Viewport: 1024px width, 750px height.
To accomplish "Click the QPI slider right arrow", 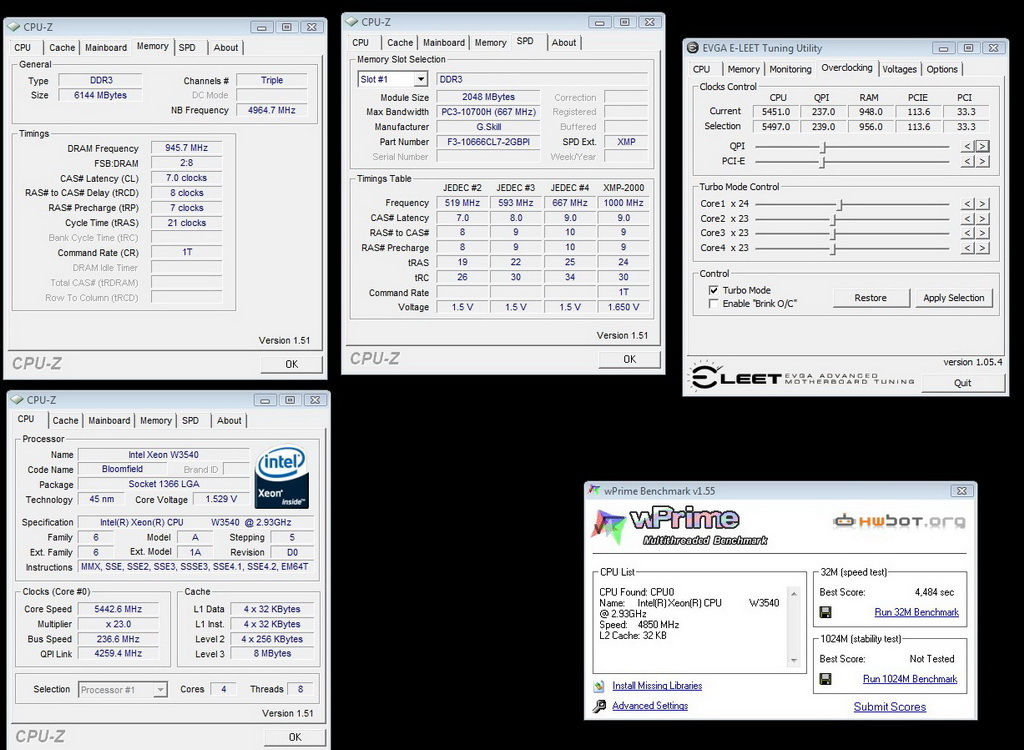I will [982, 146].
